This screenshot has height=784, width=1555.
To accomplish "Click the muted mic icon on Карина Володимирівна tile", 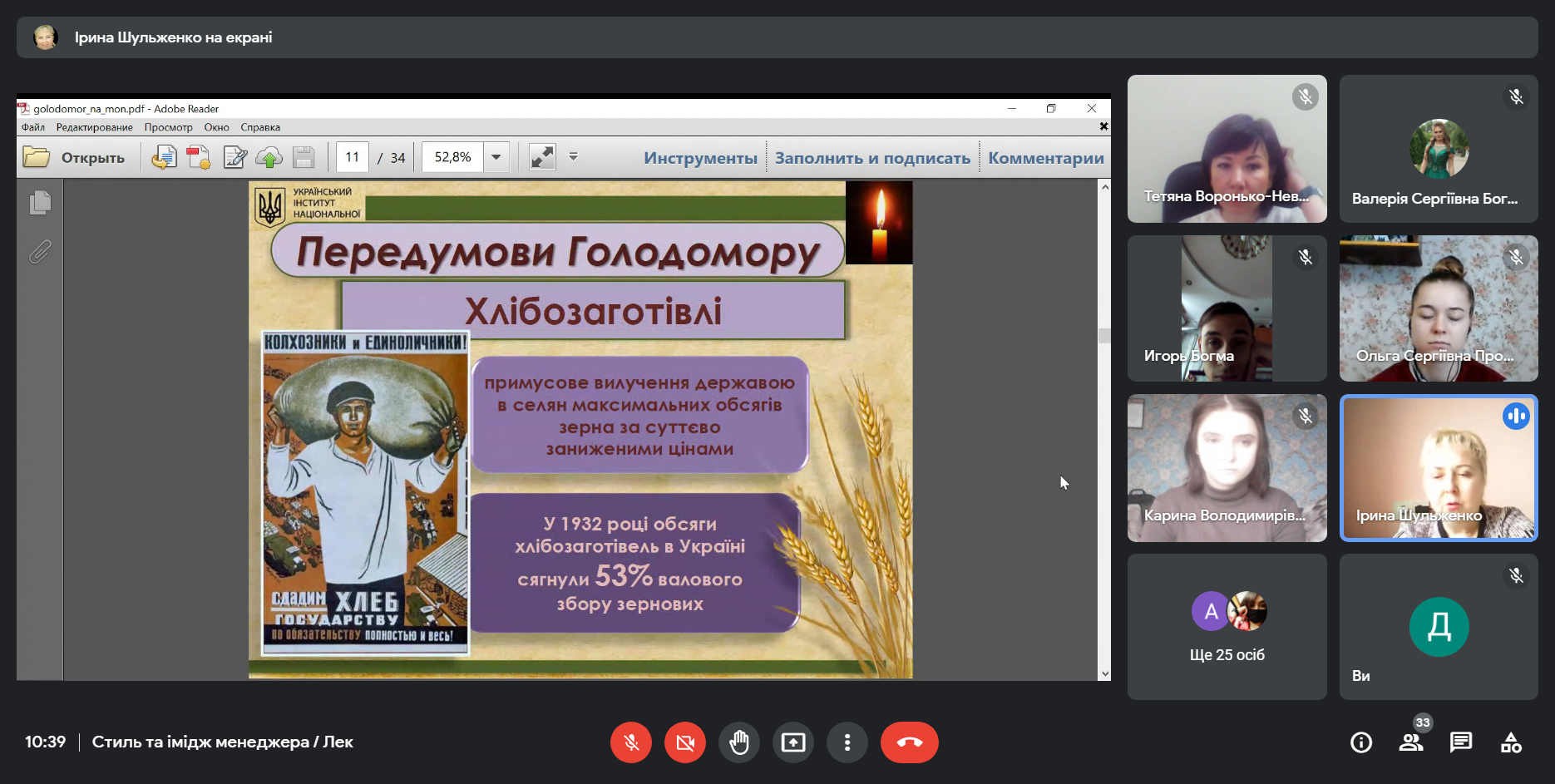I will point(1306,417).
